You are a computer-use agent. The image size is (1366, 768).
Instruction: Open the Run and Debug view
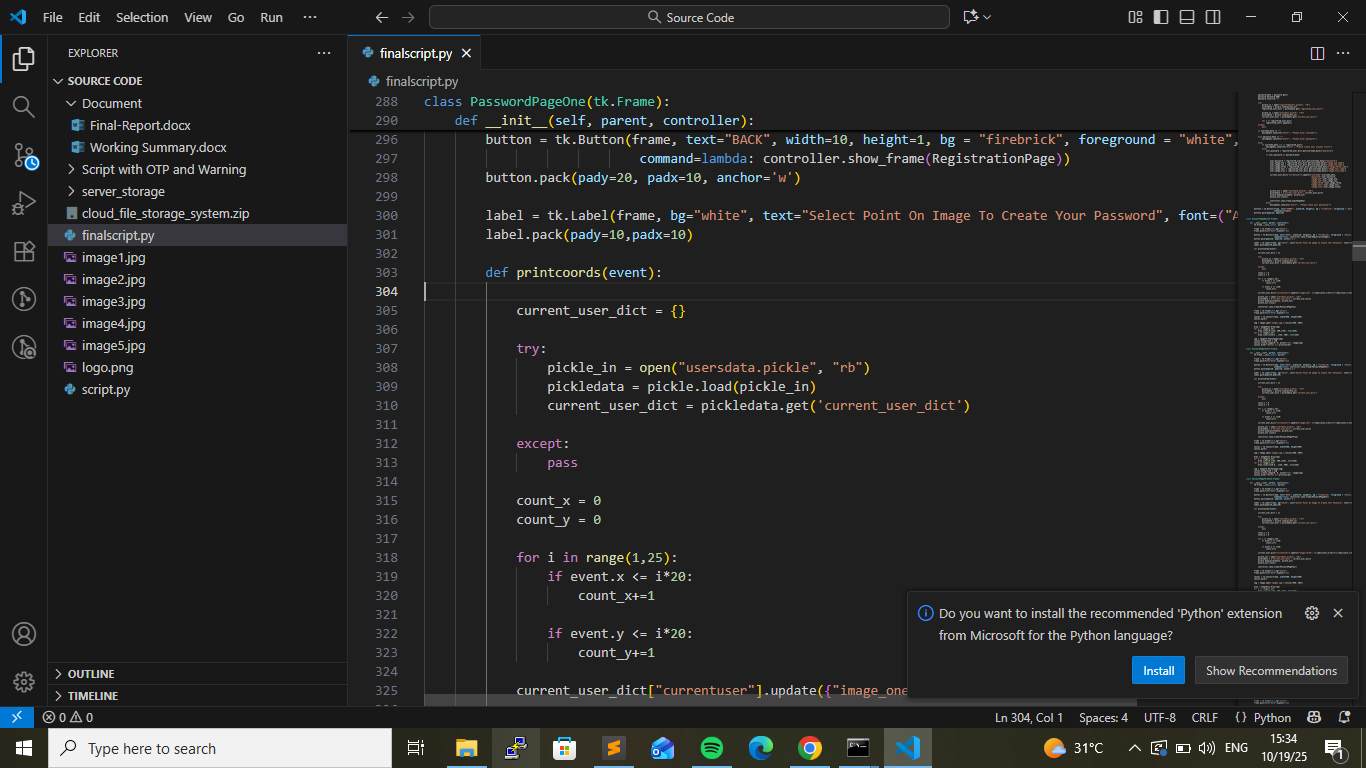click(23, 203)
